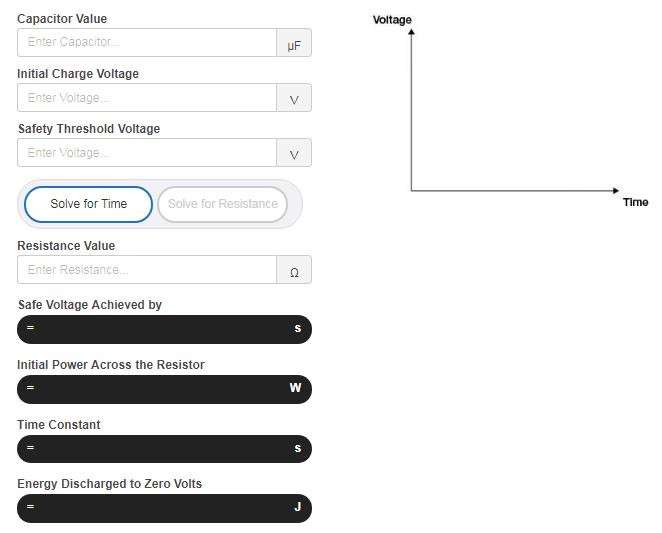
Task: Select the W unit on power output
Action: 295,388
